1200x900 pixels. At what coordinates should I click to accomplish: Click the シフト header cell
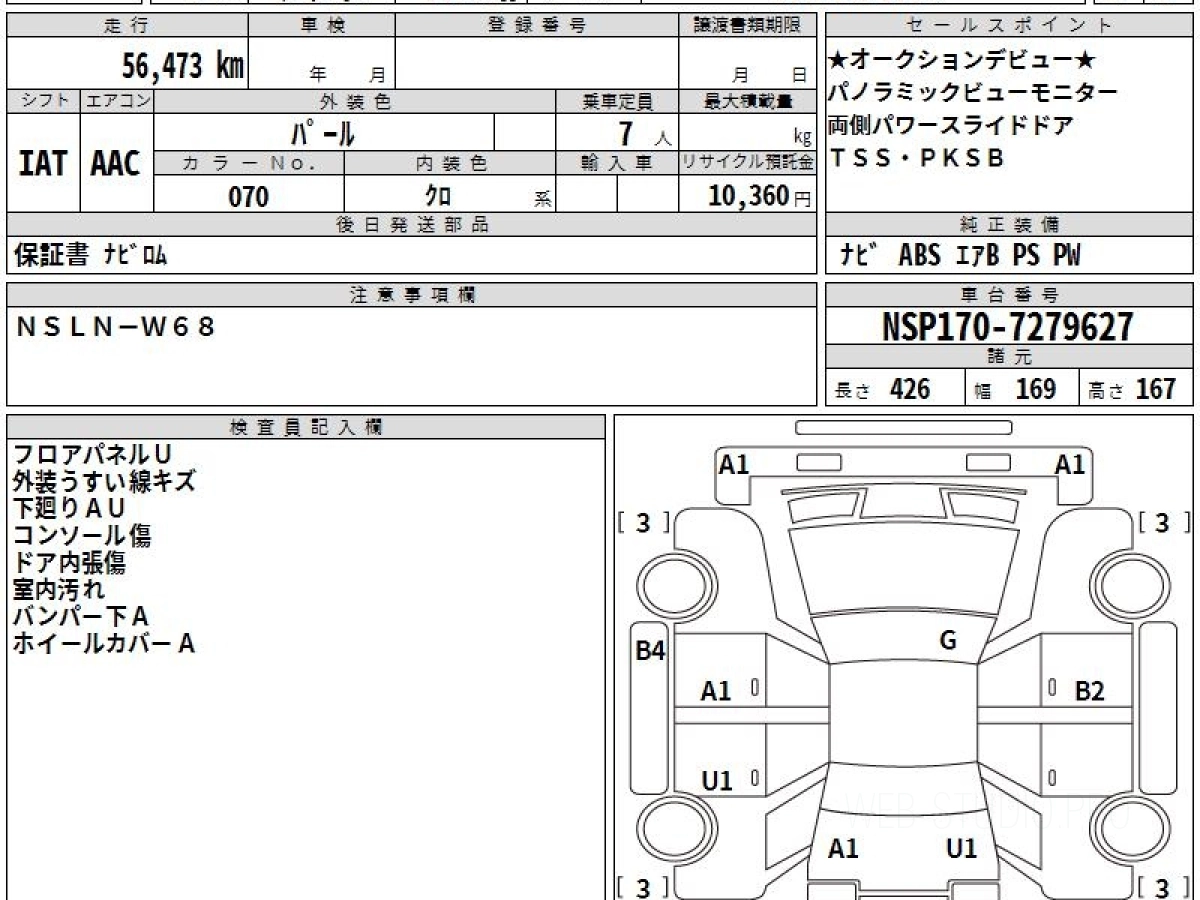point(43,100)
